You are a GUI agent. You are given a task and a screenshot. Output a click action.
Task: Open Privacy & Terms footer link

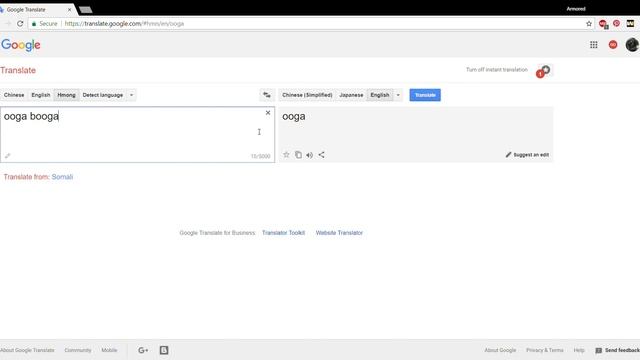(x=544, y=350)
